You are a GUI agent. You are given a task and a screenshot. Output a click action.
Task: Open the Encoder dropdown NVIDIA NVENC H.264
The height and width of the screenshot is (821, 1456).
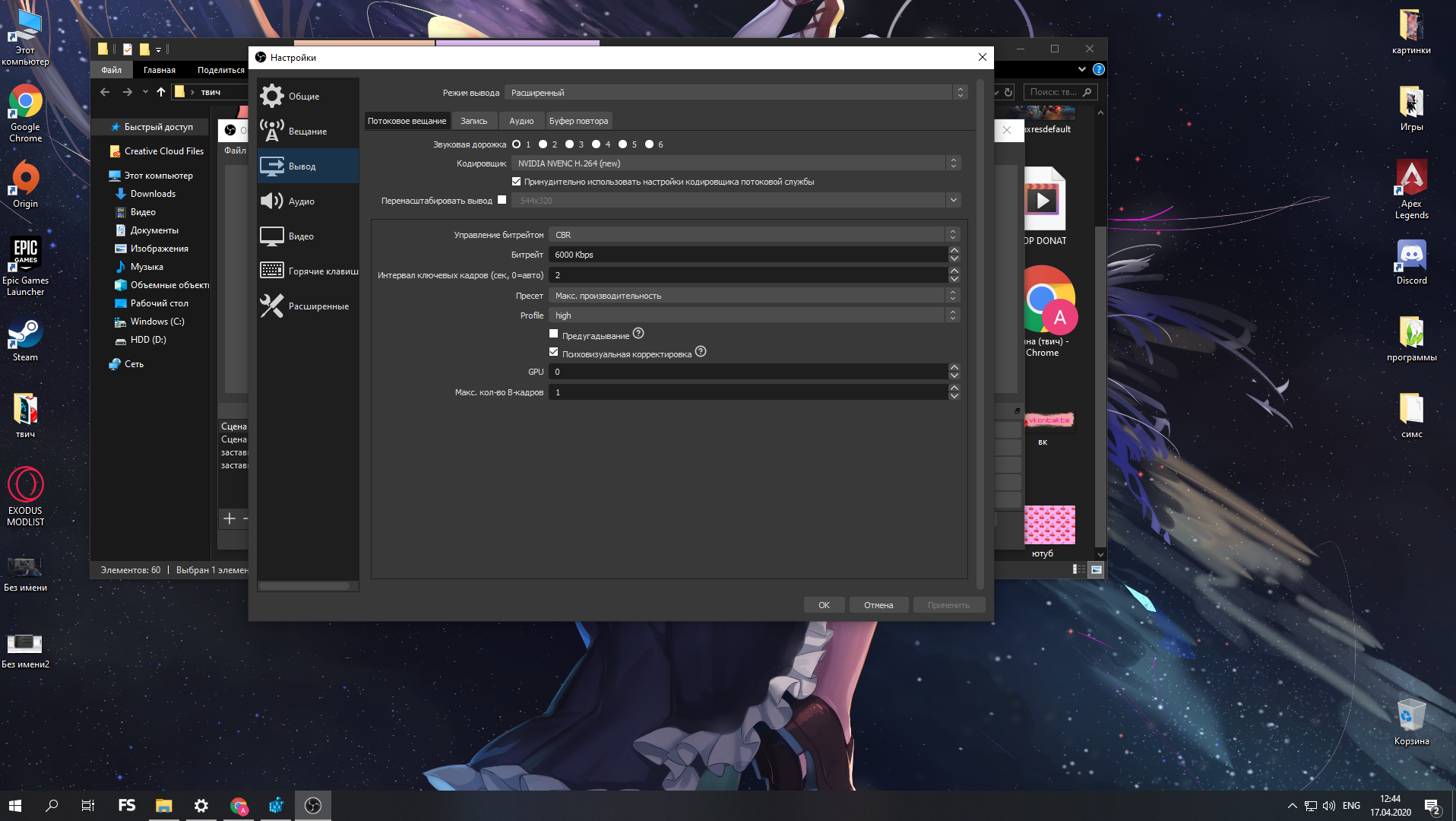coord(736,163)
